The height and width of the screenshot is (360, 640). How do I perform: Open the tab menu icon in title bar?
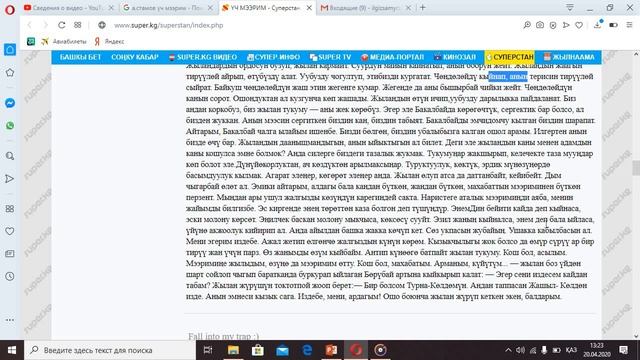click(570, 7)
